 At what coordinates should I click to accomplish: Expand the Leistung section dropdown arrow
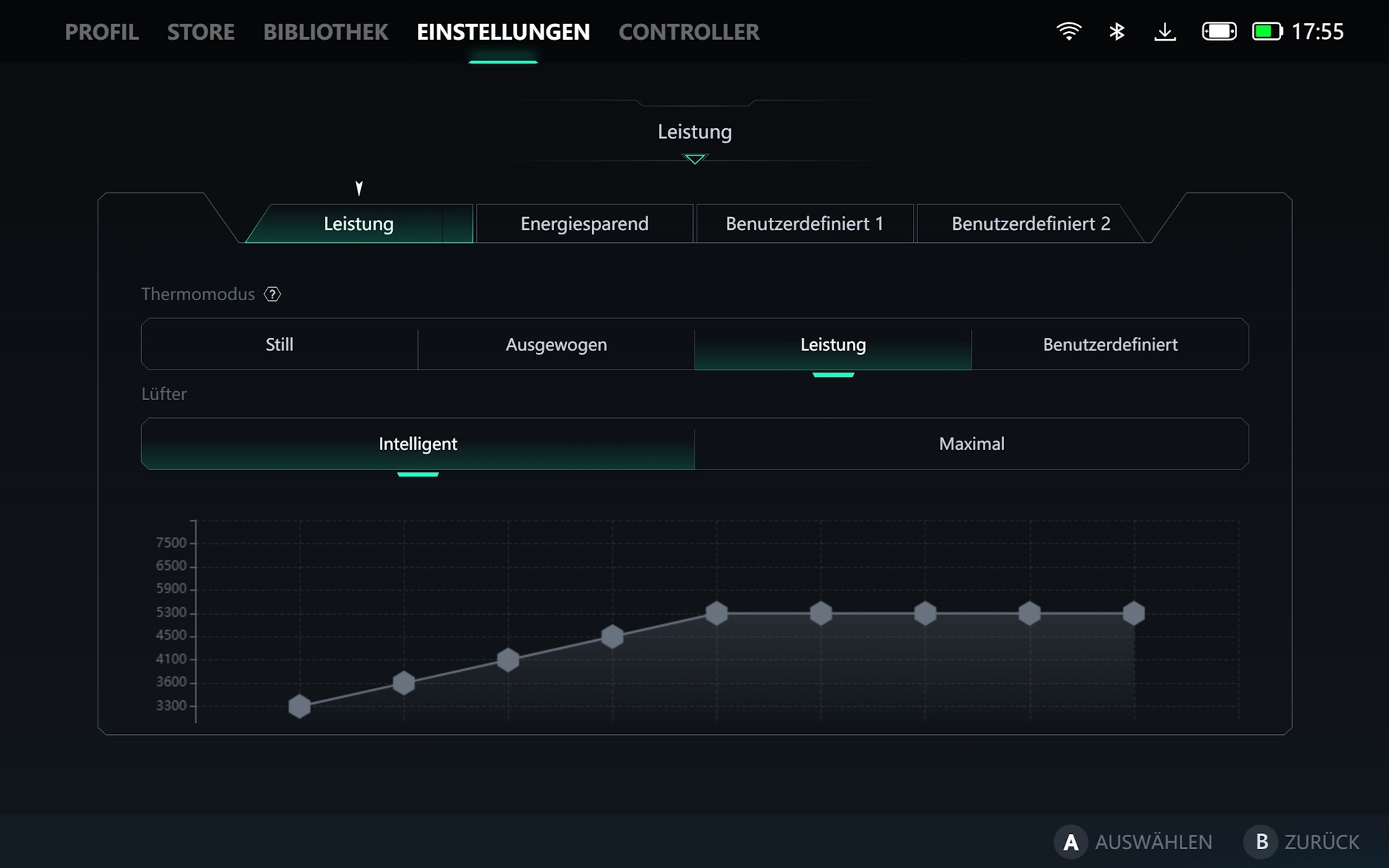point(694,159)
